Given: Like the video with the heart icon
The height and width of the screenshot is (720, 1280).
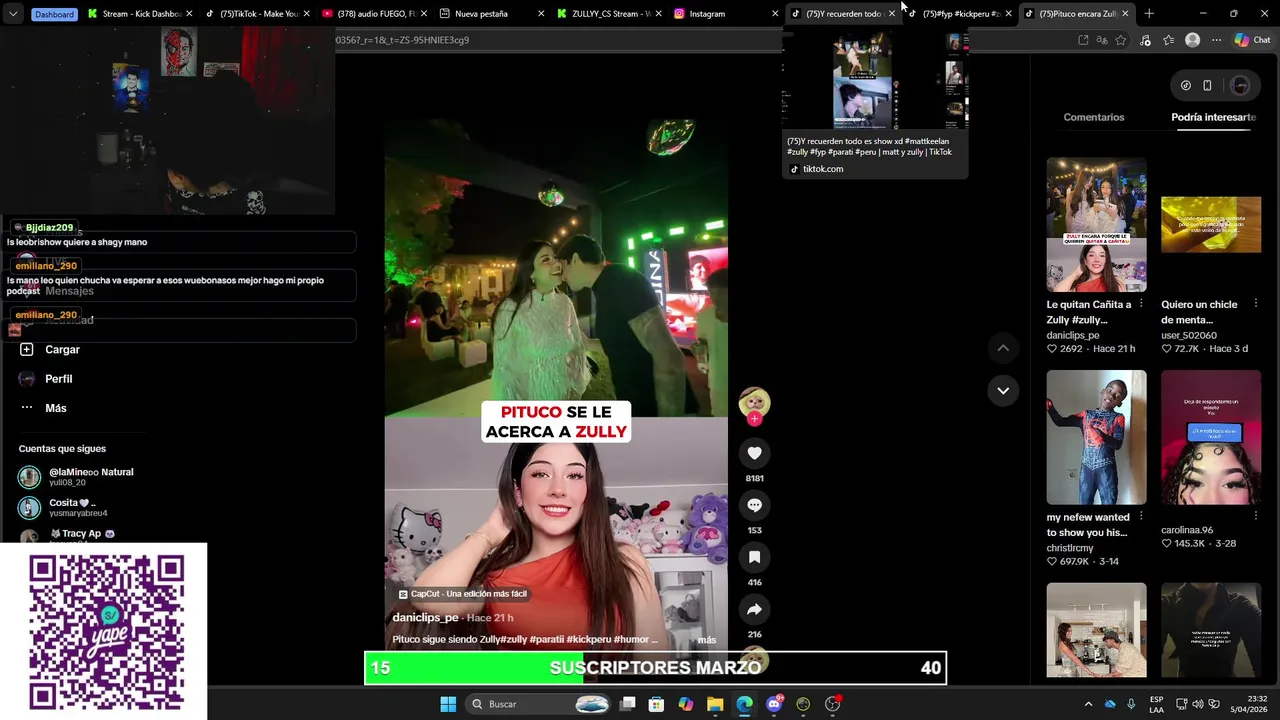Looking at the screenshot, I should pyautogui.click(x=754, y=453).
